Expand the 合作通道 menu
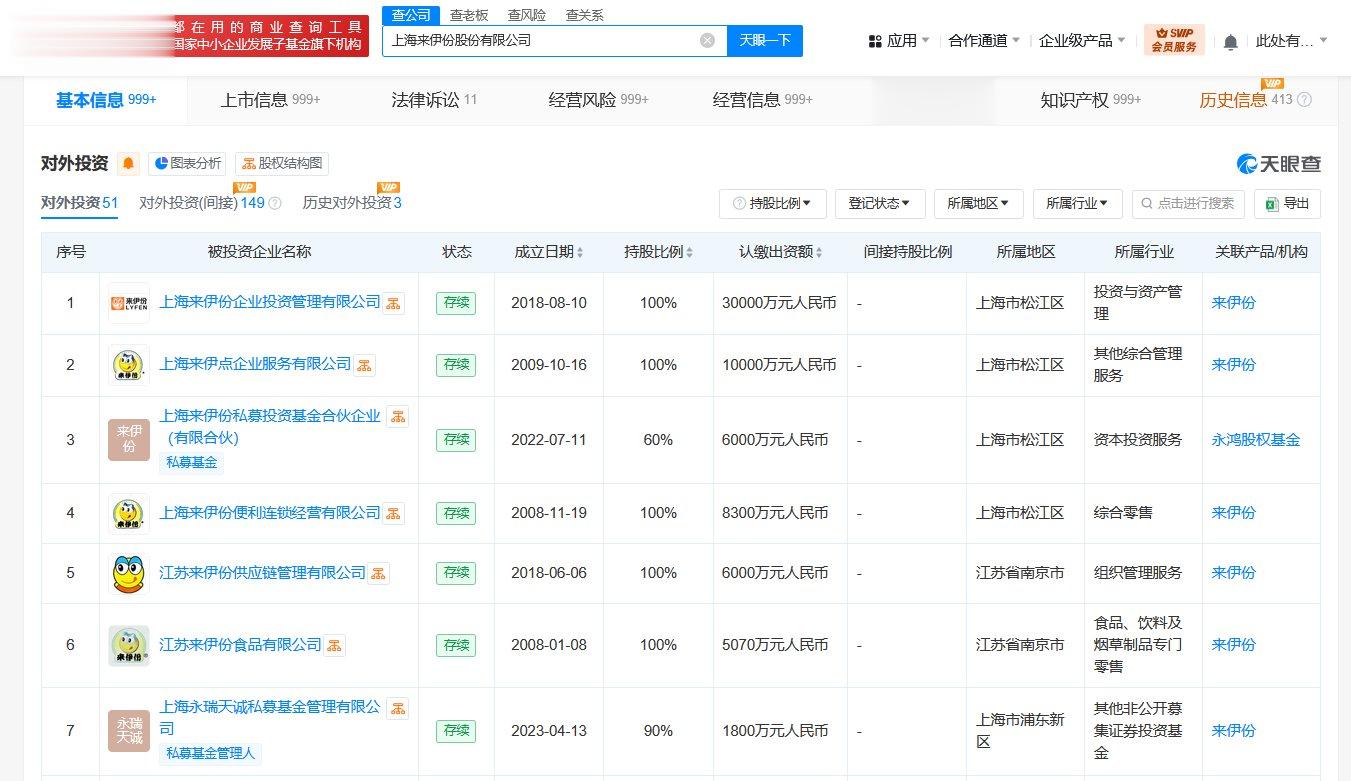The height and width of the screenshot is (781, 1351). click(984, 41)
